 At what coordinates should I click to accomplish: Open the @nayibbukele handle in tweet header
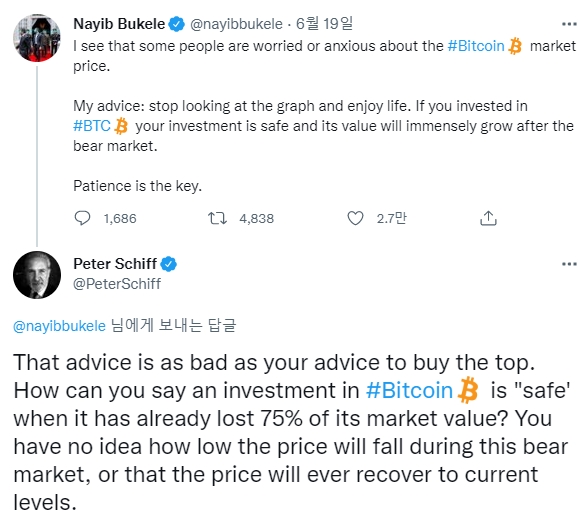pos(236,24)
